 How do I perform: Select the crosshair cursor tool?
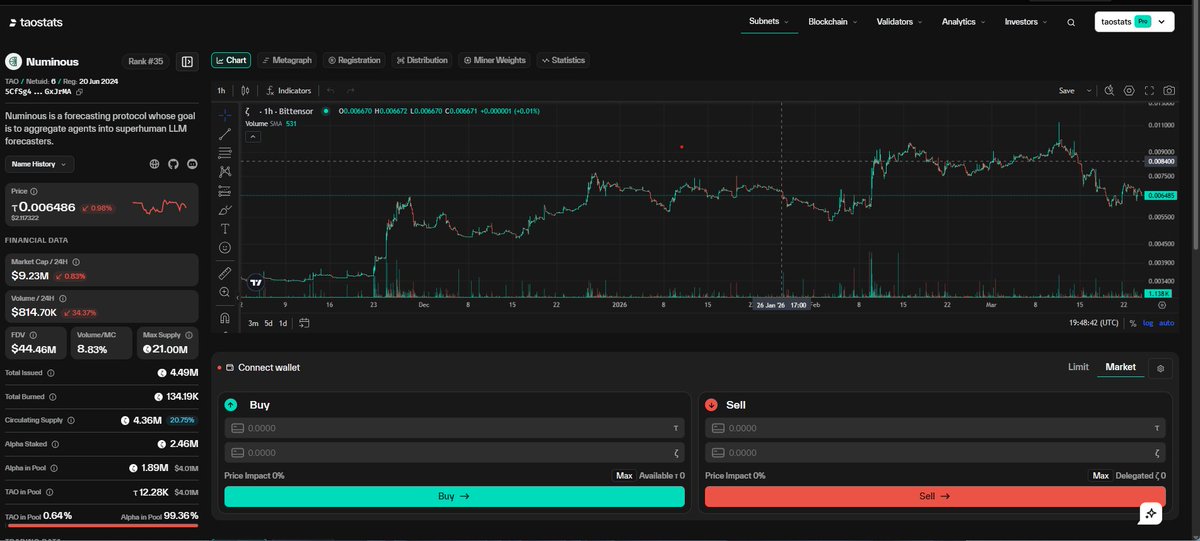pyautogui.click(x=225, y=115)
